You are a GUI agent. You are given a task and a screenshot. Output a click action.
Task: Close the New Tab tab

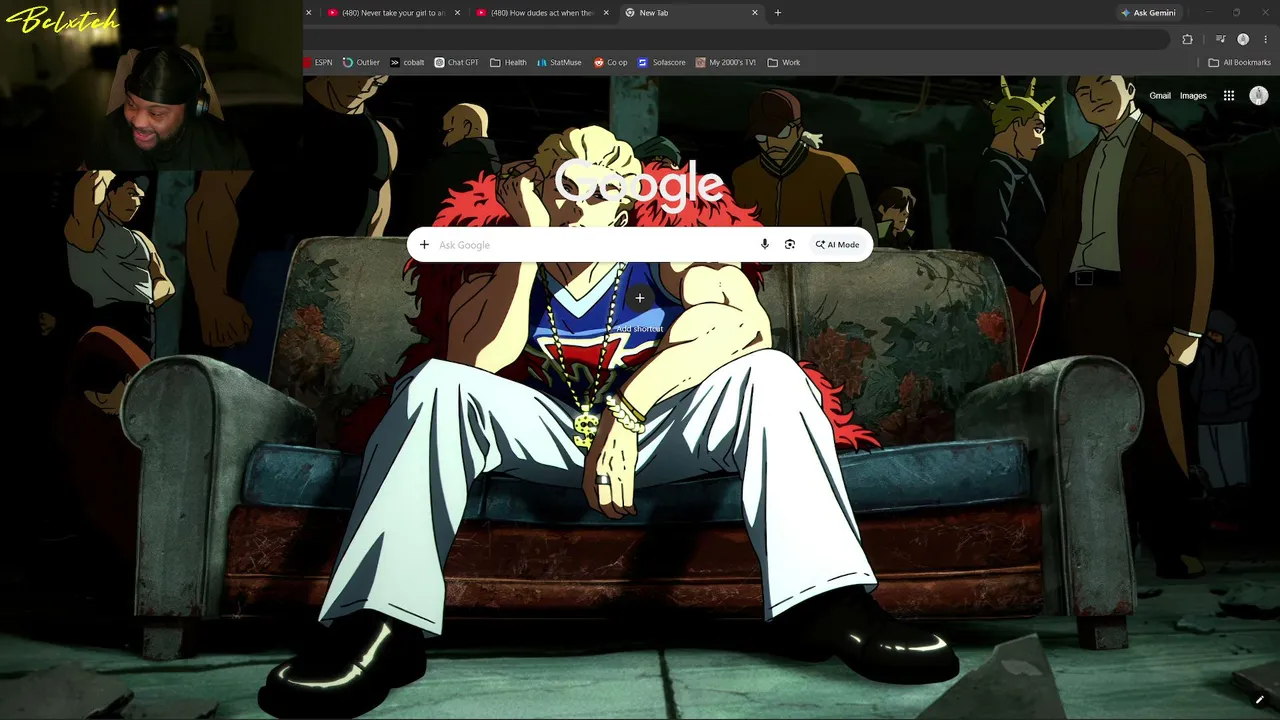755,13
